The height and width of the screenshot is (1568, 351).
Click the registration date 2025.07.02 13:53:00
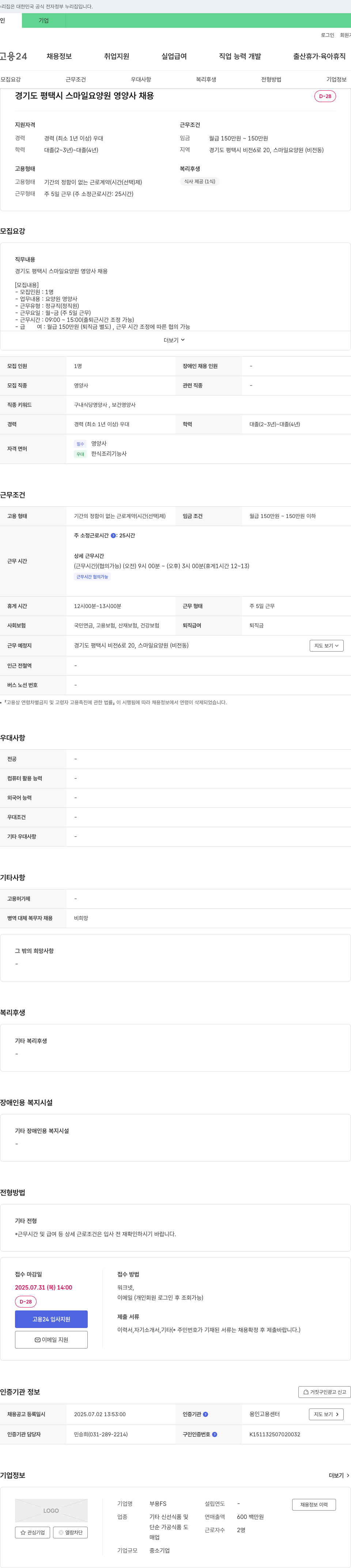100,1415
